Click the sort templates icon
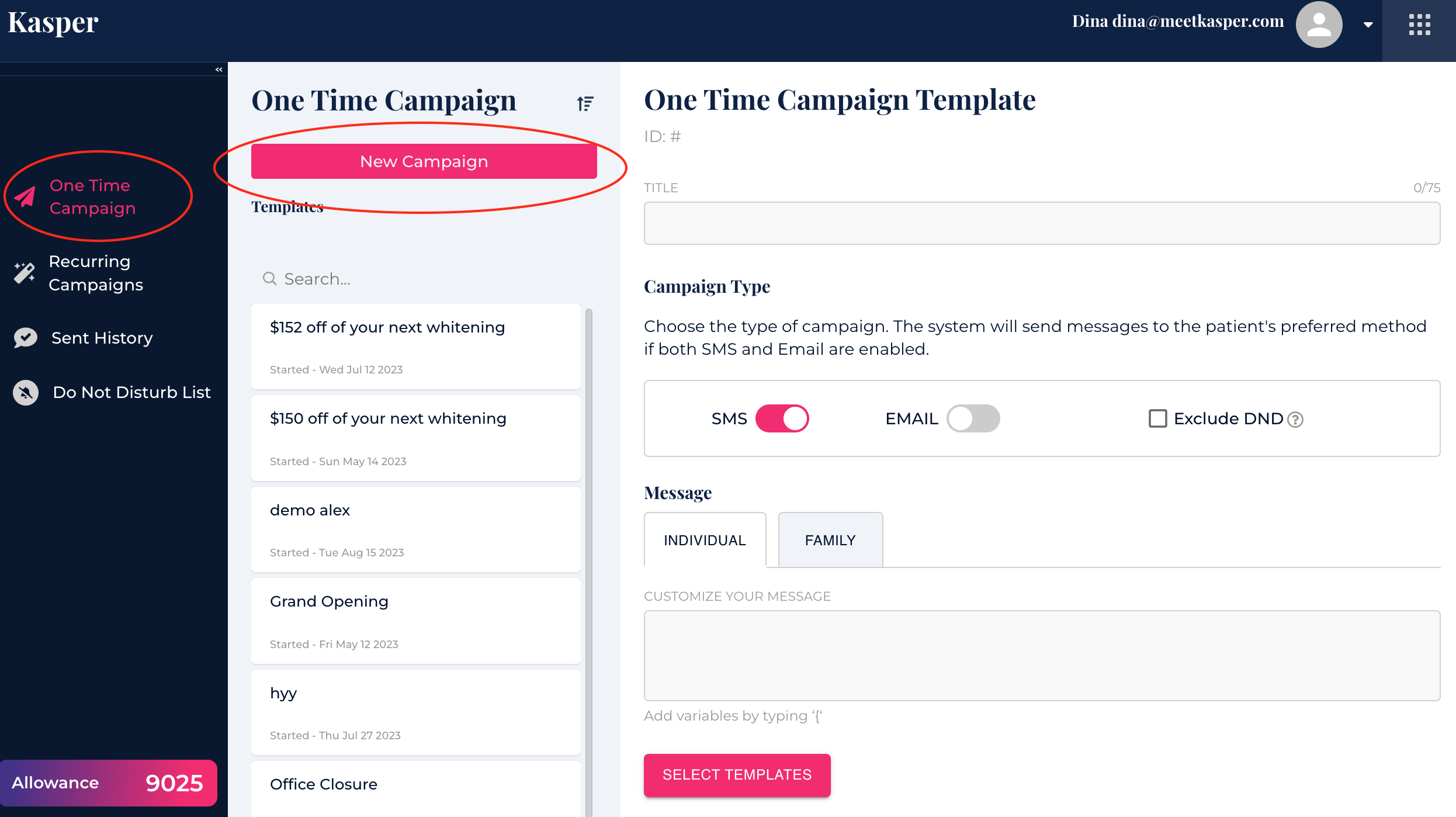Image resolution: width=1456 pixels, height=817 pixels. point(585,103)
